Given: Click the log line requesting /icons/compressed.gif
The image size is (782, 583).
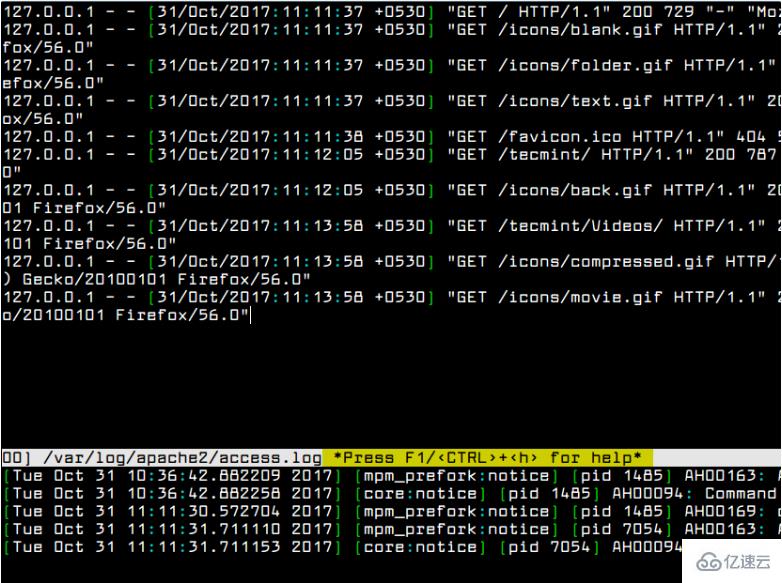Looking at the screenshot, I should (391, 261).
